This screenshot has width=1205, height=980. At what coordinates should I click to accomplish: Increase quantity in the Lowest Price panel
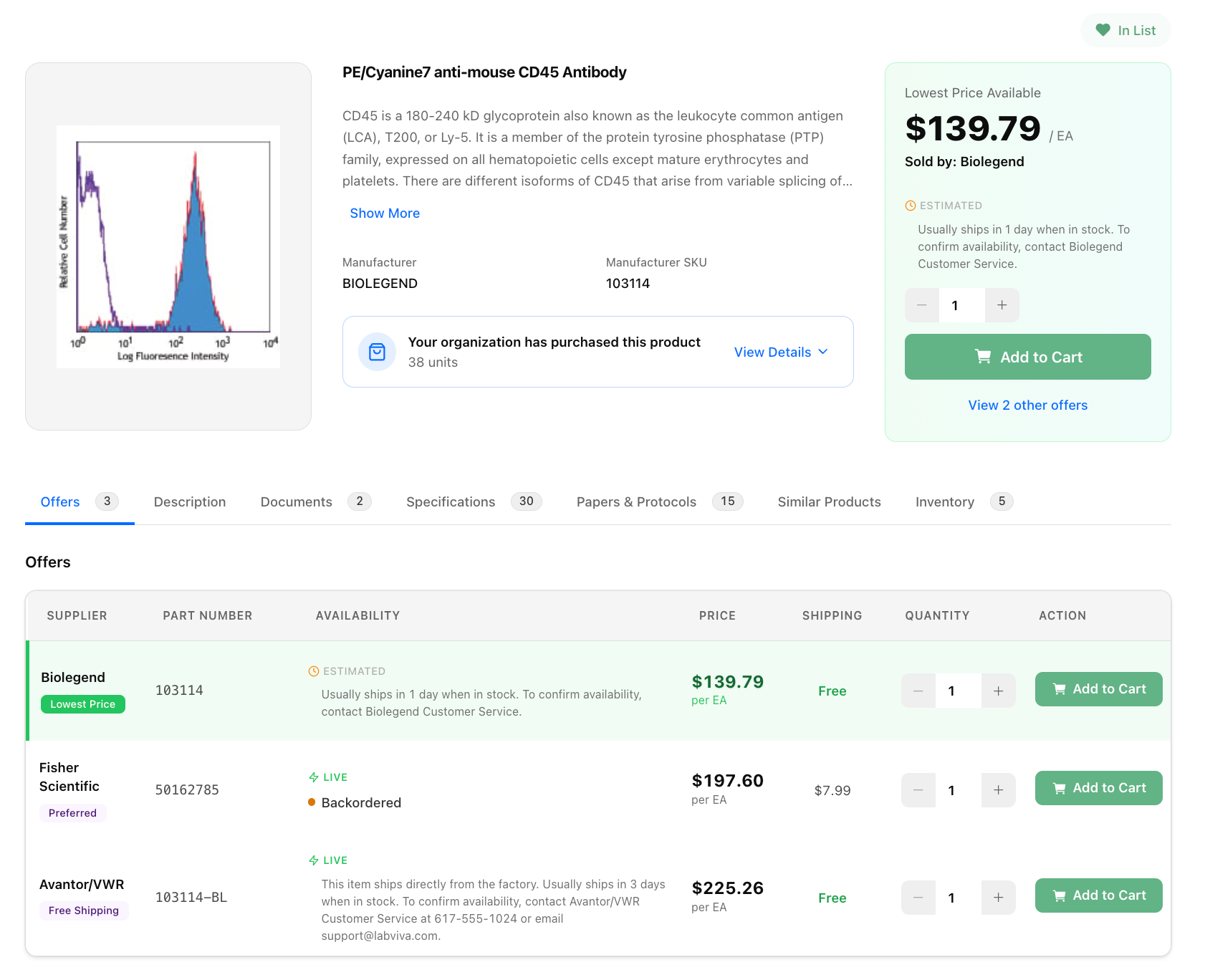[x=1002, y=305]
